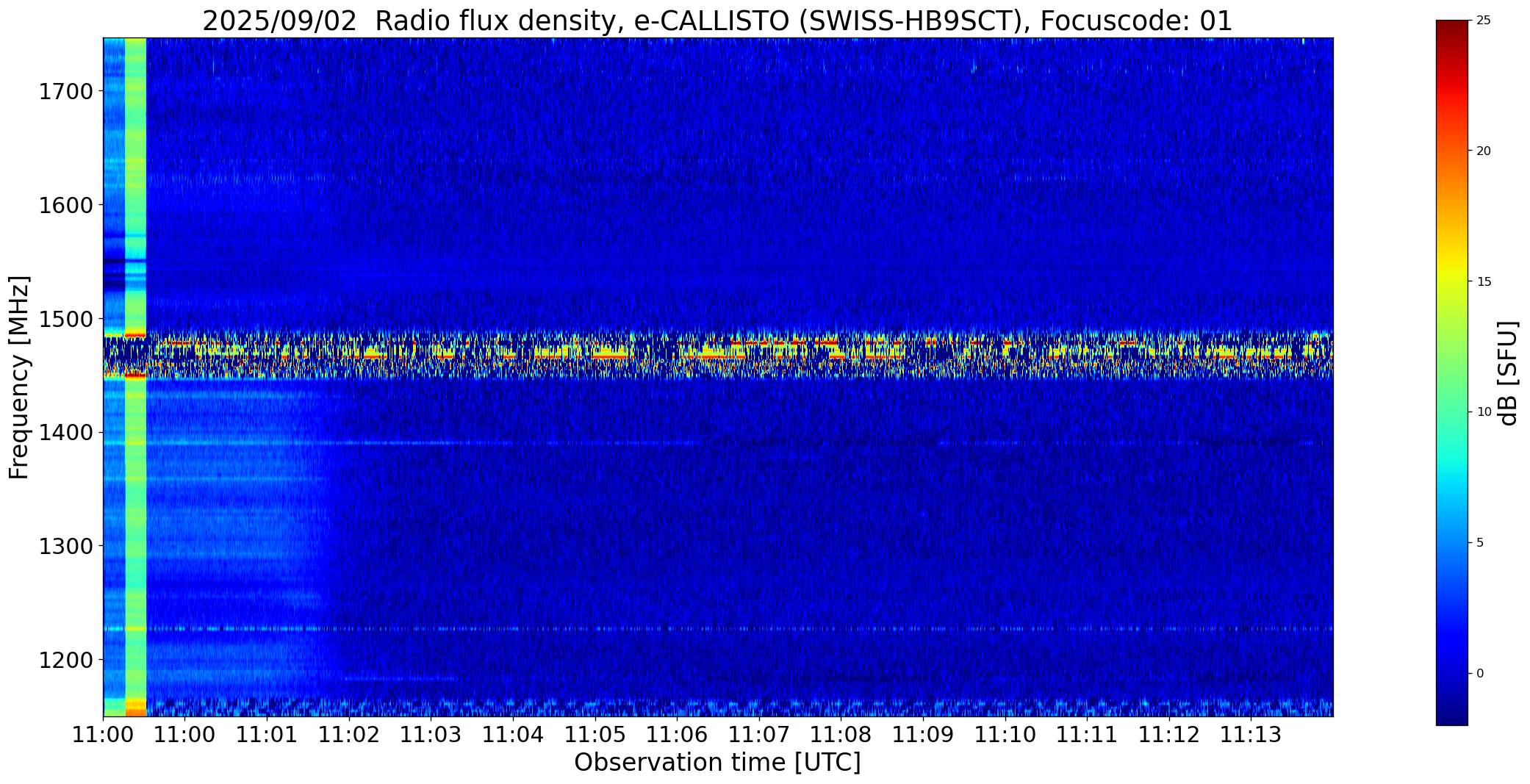Viewport: 1530px width, 784px height.
Task: Click the 11:03 time tick label
Action: click(431, 735)
